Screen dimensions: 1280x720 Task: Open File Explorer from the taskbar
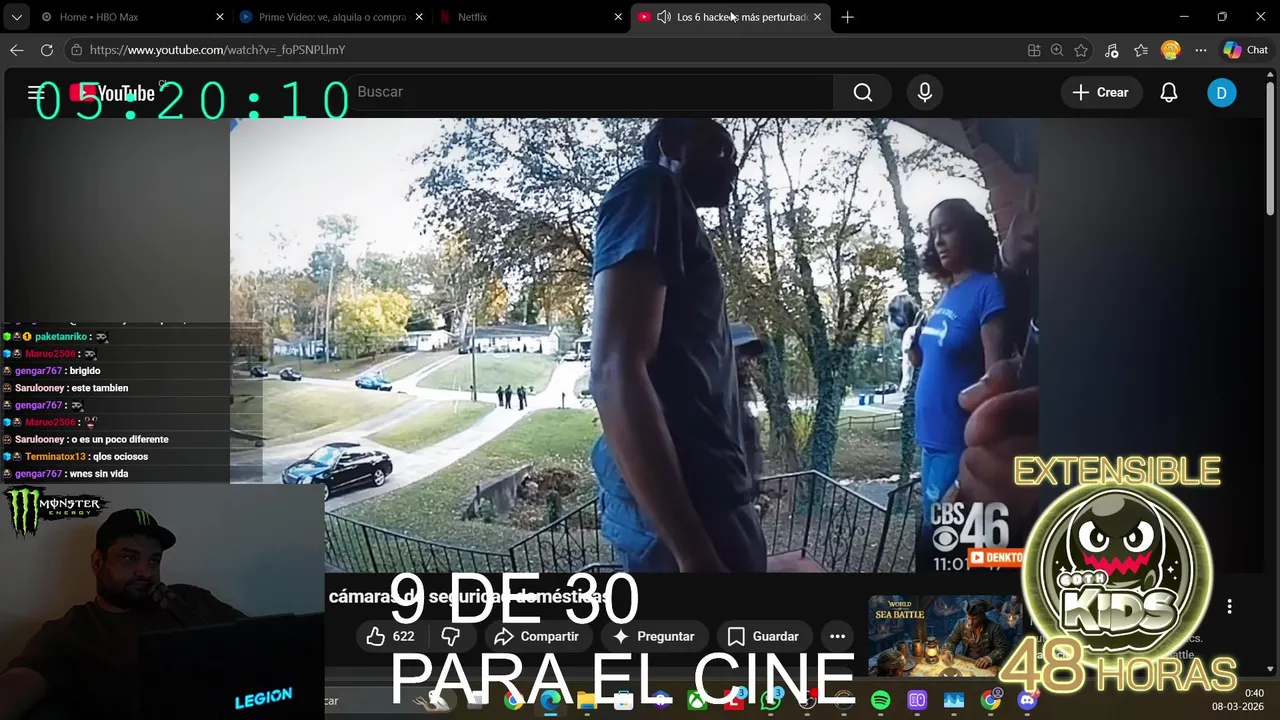click(587, 701)
